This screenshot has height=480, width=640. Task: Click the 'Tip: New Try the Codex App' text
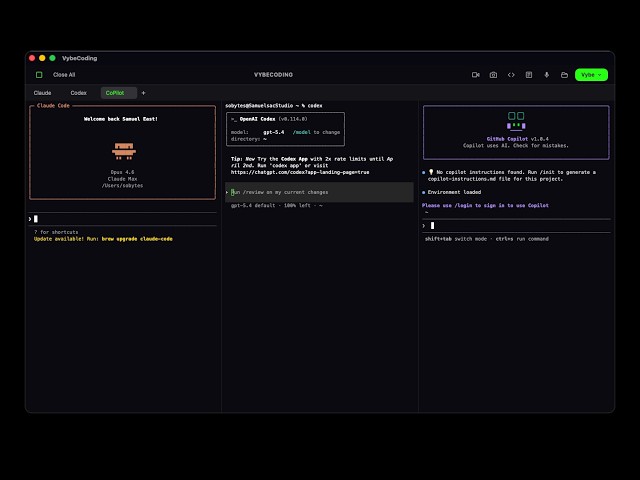point(312,162)
